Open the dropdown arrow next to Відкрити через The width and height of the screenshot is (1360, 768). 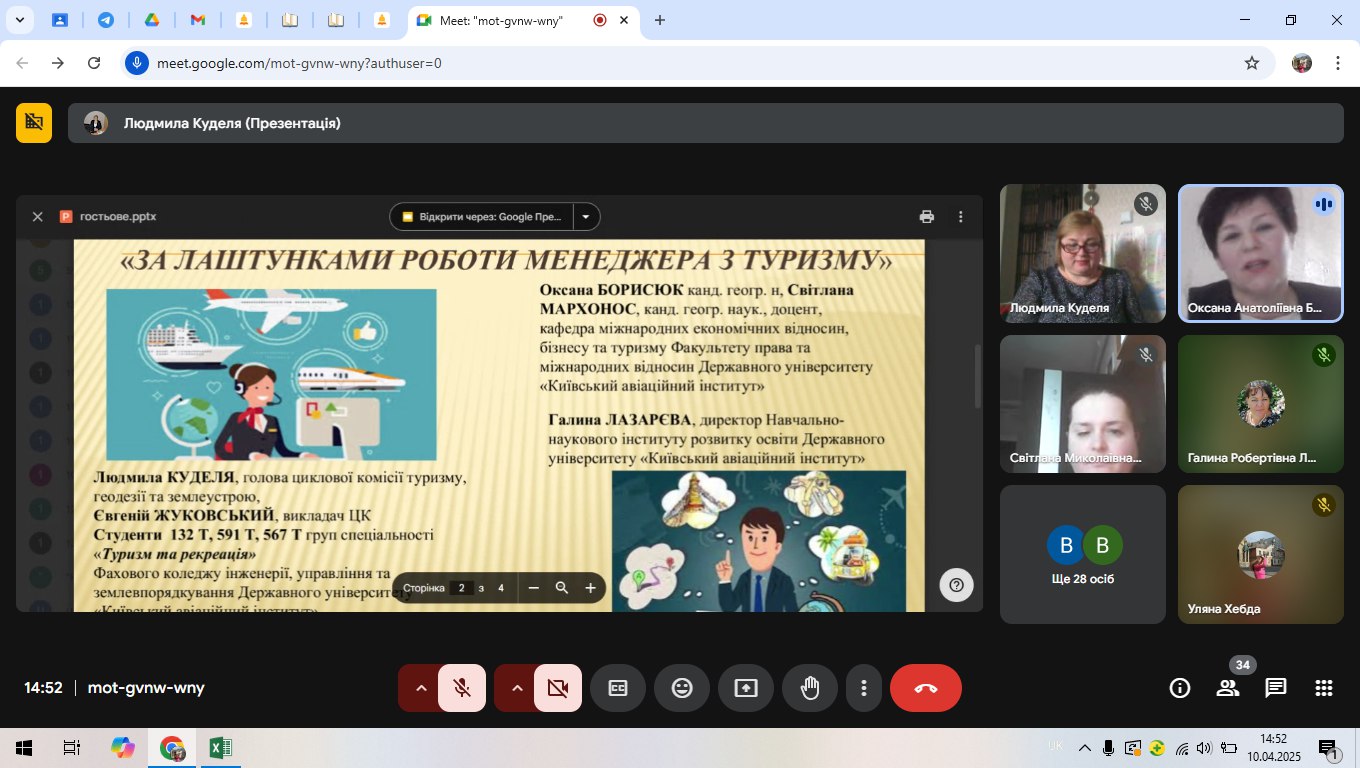pyautogui.click(x=586, y=217)
